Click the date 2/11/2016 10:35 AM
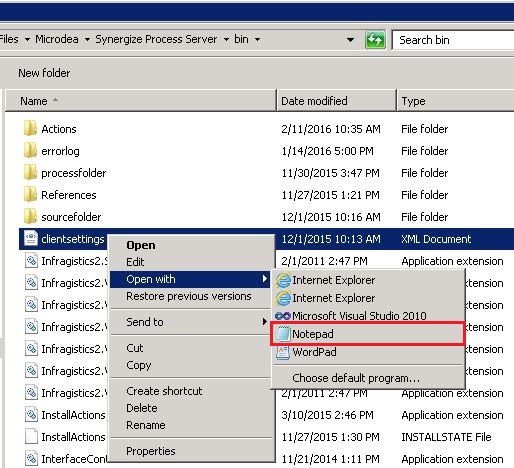Image resolution: width=514 pixels, height=468 pixels. (331, 129)
